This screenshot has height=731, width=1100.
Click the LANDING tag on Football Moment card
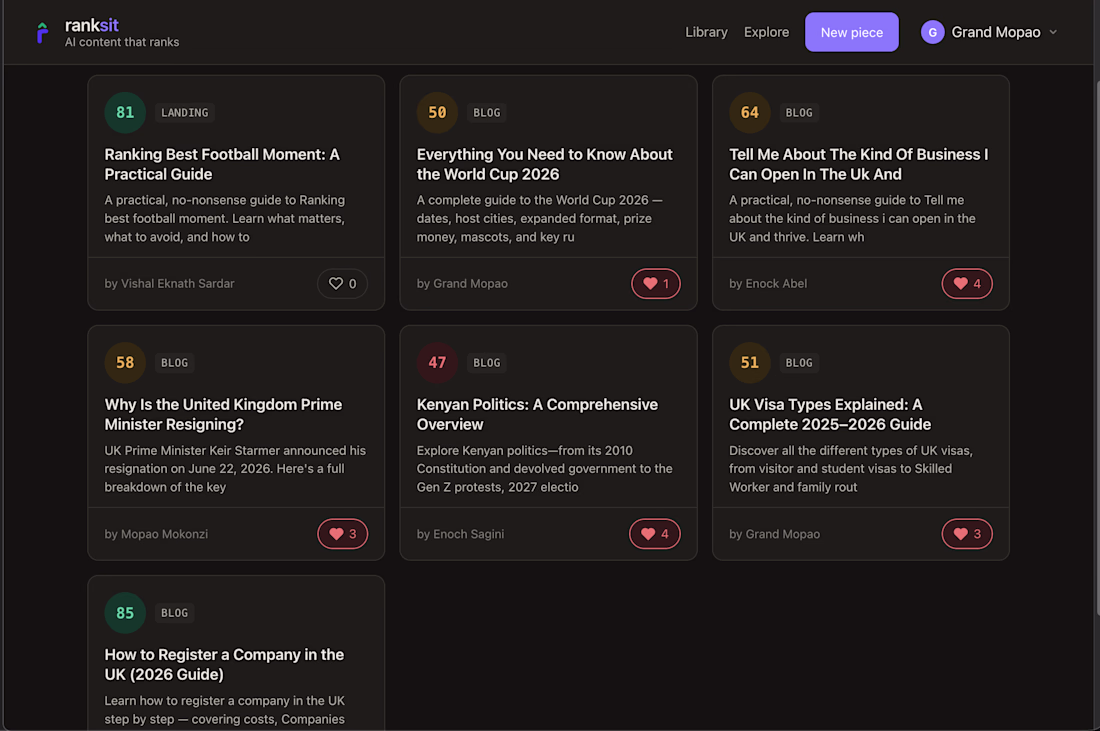[185, 112]
